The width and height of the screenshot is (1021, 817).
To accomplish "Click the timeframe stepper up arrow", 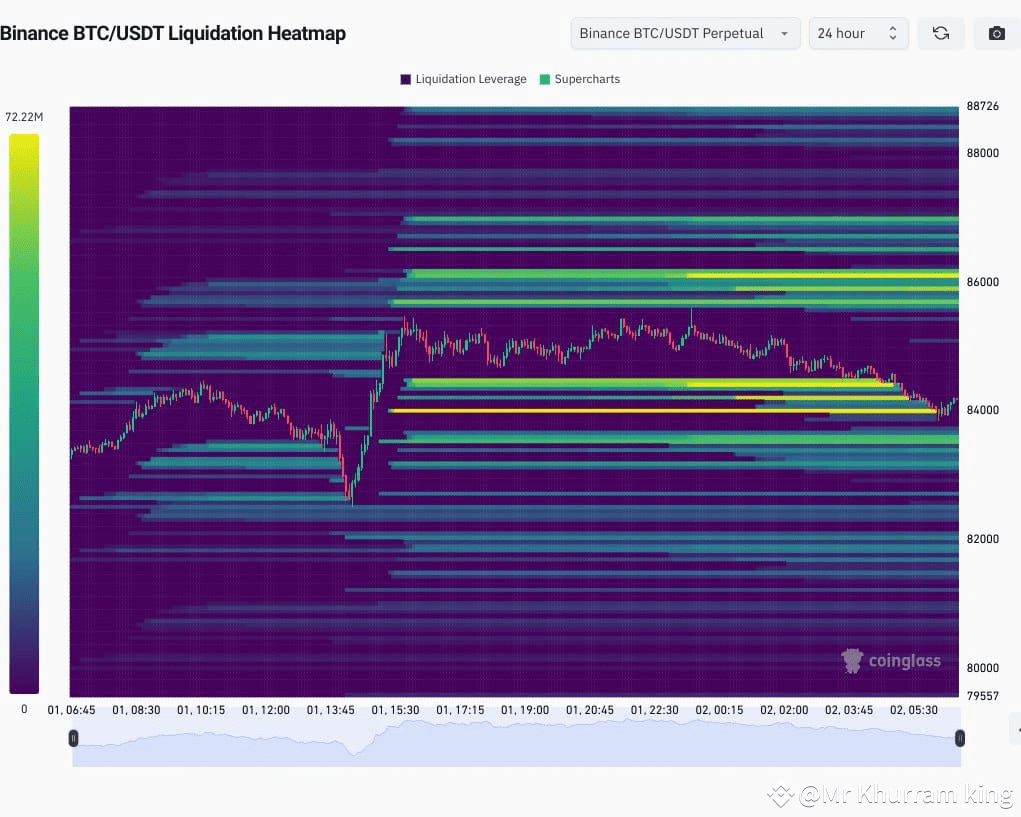I will pos(892,28).
